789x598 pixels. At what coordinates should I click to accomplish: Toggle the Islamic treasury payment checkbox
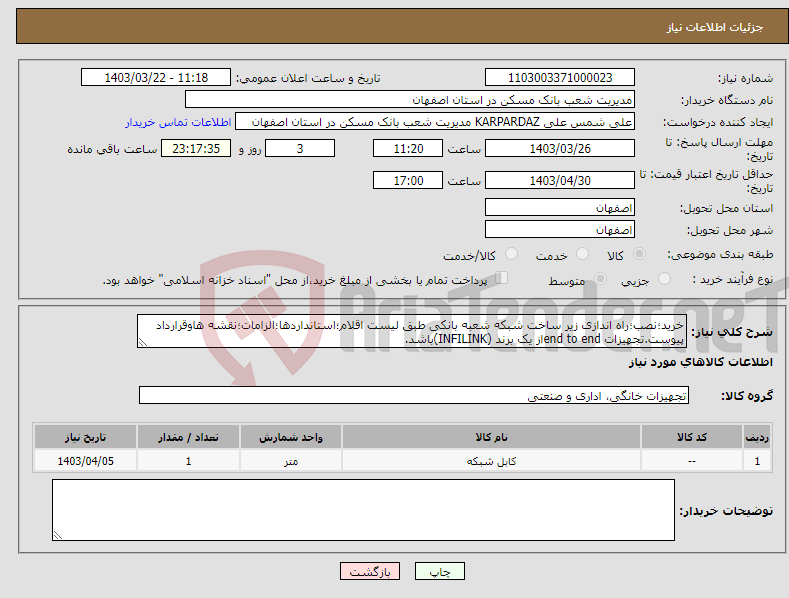[x=501, y=278]
